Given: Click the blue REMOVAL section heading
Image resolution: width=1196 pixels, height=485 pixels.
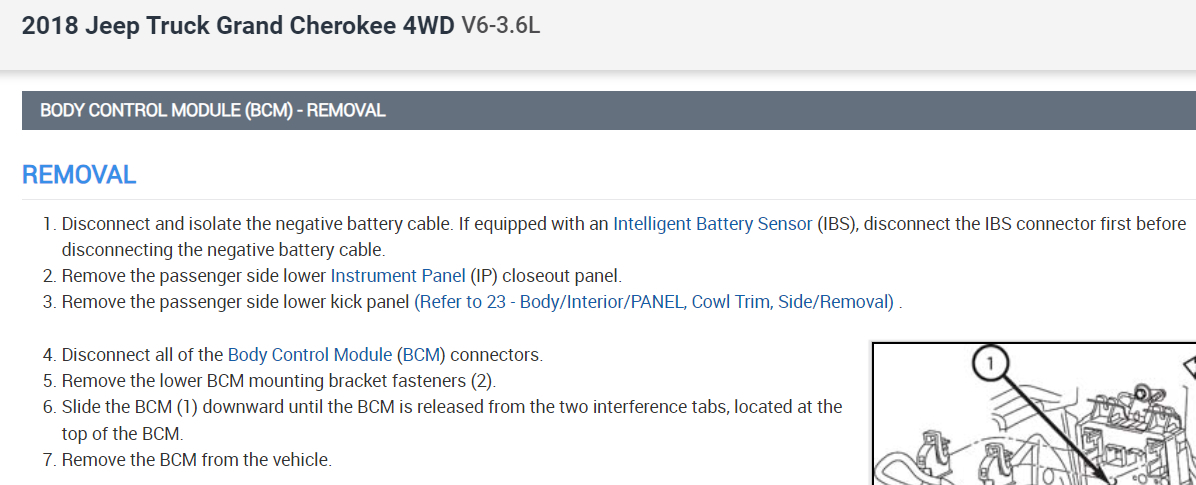Looking at the screenshot, I should pyautogui.click(x=79, y=175).
